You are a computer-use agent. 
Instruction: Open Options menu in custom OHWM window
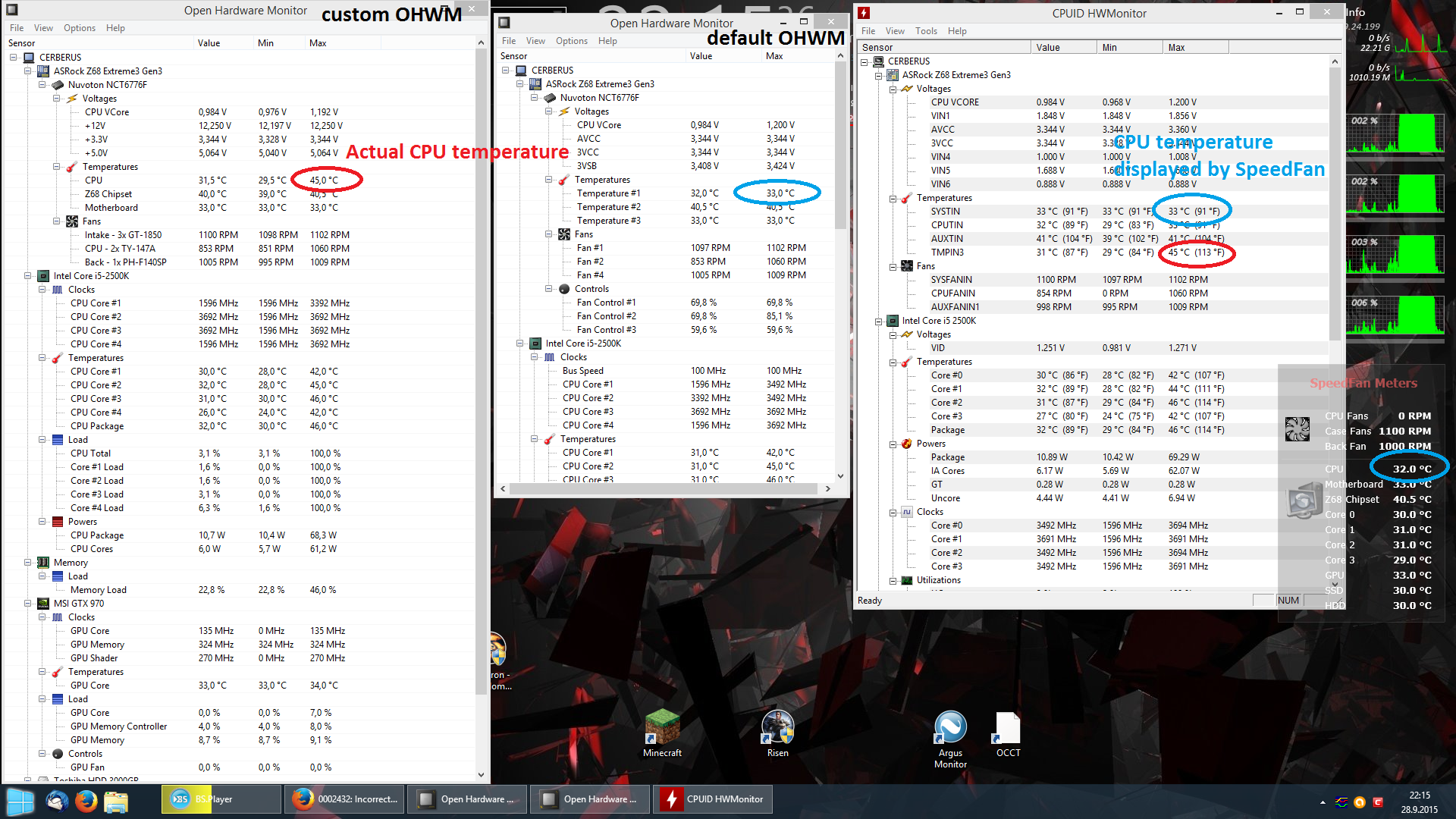[x=80, y=28]
